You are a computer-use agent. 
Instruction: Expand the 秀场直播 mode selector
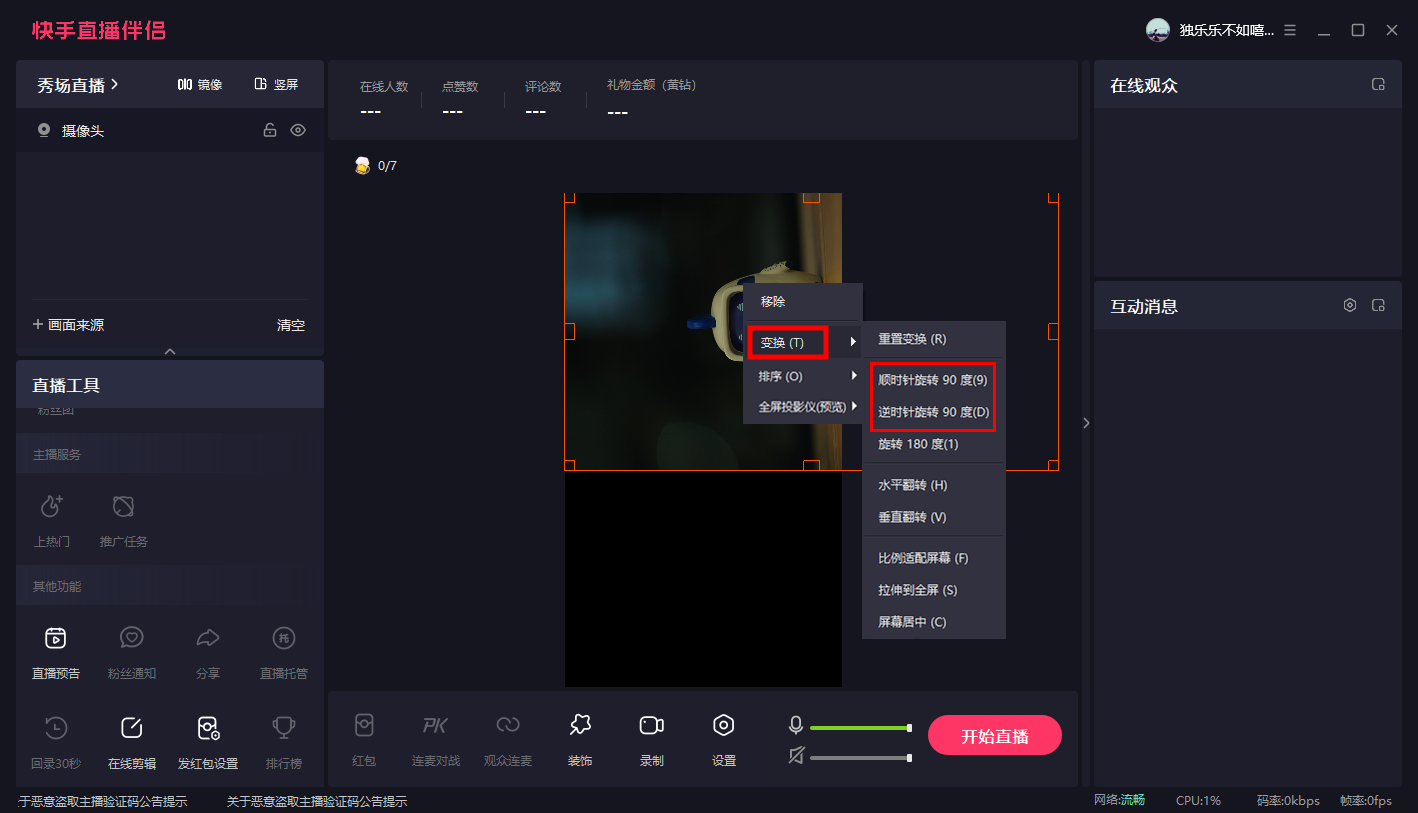click(x=78, y=85)
